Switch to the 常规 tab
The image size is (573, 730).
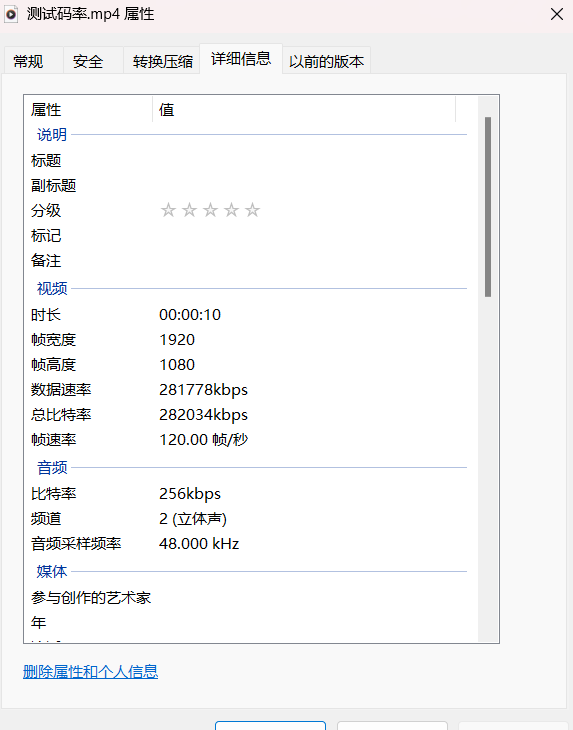[x=34, y=61]
